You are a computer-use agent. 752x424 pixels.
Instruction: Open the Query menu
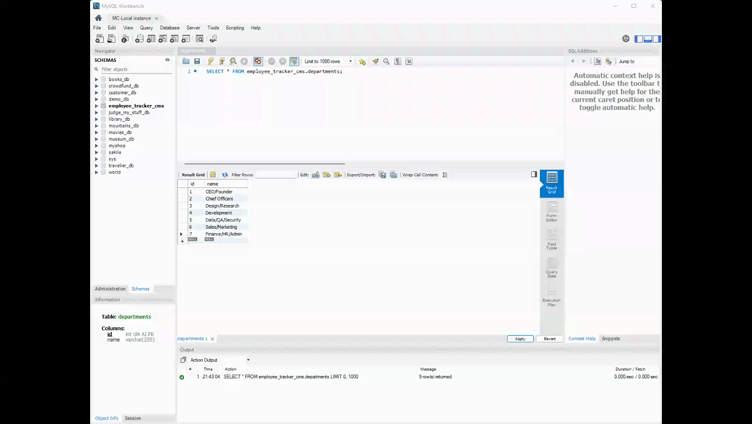click(x=146, y=28)
